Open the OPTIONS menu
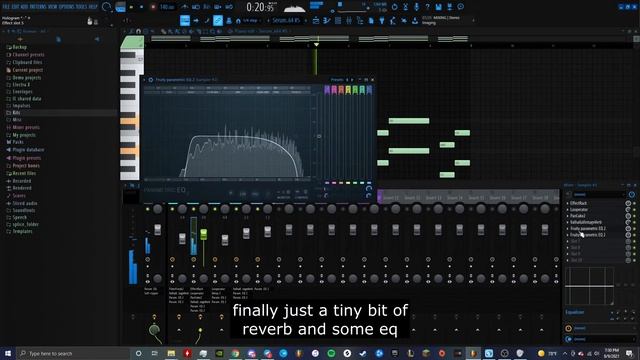640x360 pixels. (67, 7)
